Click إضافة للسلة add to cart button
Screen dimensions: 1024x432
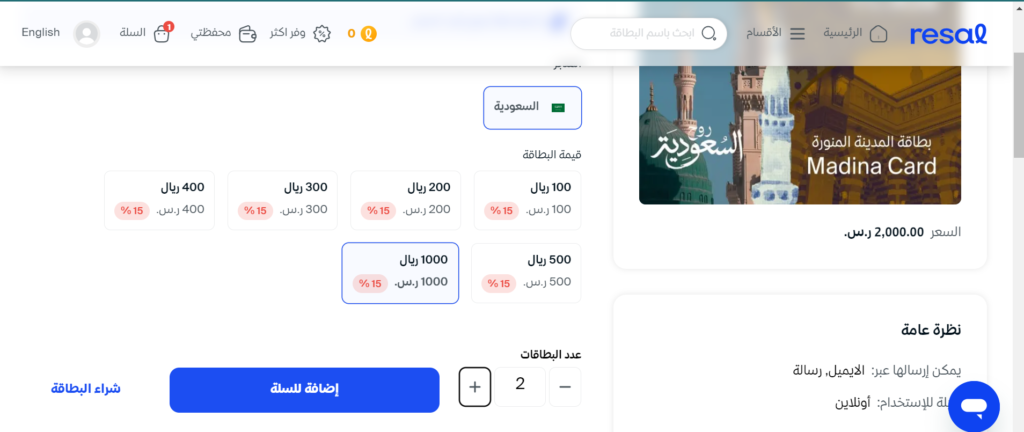(304, 390)
